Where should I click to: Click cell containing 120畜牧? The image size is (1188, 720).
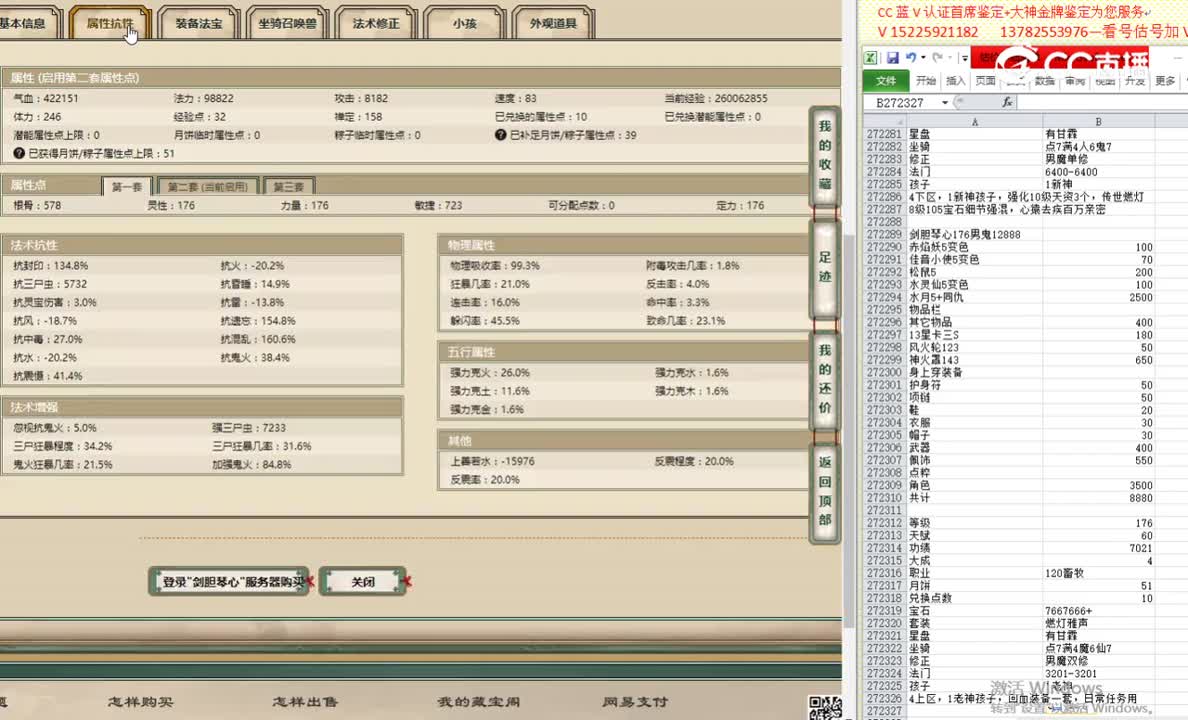[x=1099, y=573]
